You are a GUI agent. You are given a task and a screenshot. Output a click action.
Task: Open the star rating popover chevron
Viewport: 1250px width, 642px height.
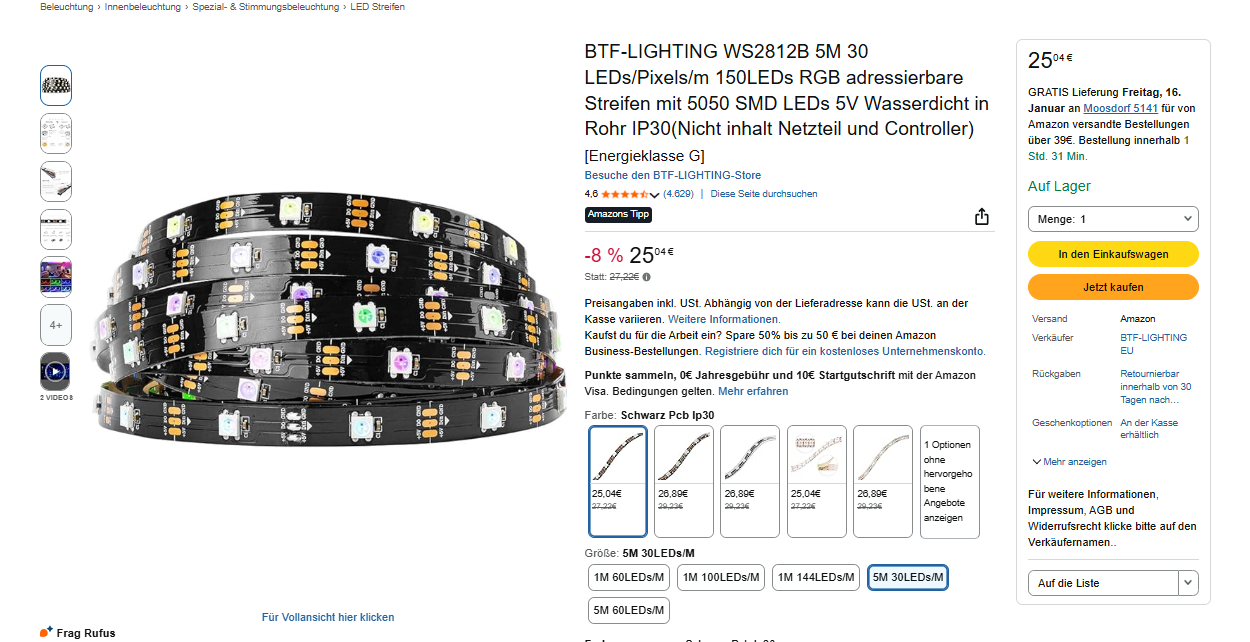[654, 194]
